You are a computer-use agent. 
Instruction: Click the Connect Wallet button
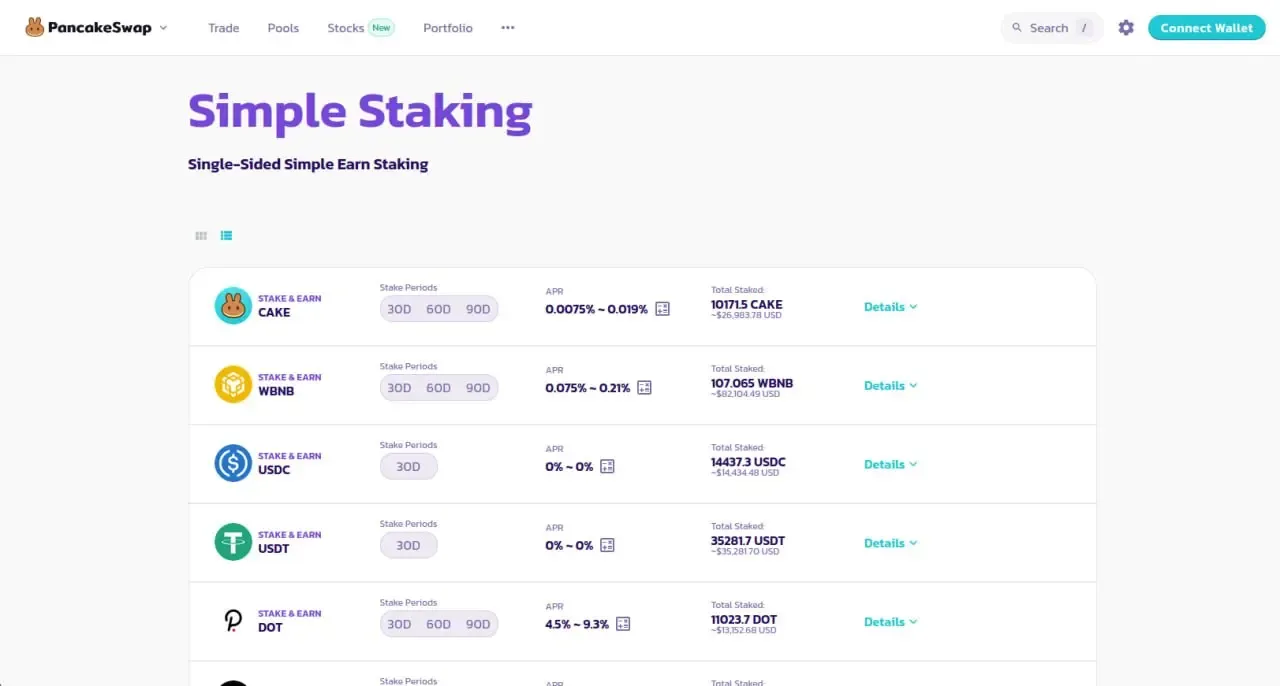click(1206, 28)
